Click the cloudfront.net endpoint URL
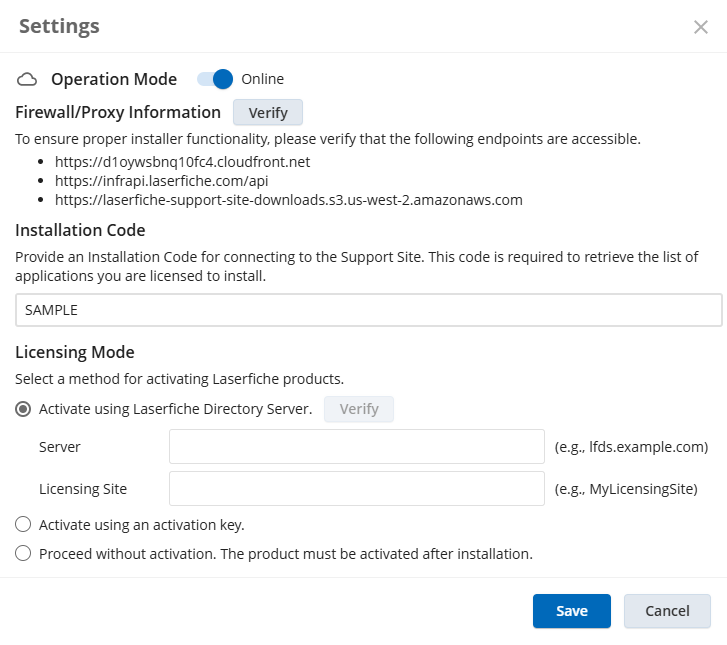This screenshot has height=645, width=727. click(186, 161)
